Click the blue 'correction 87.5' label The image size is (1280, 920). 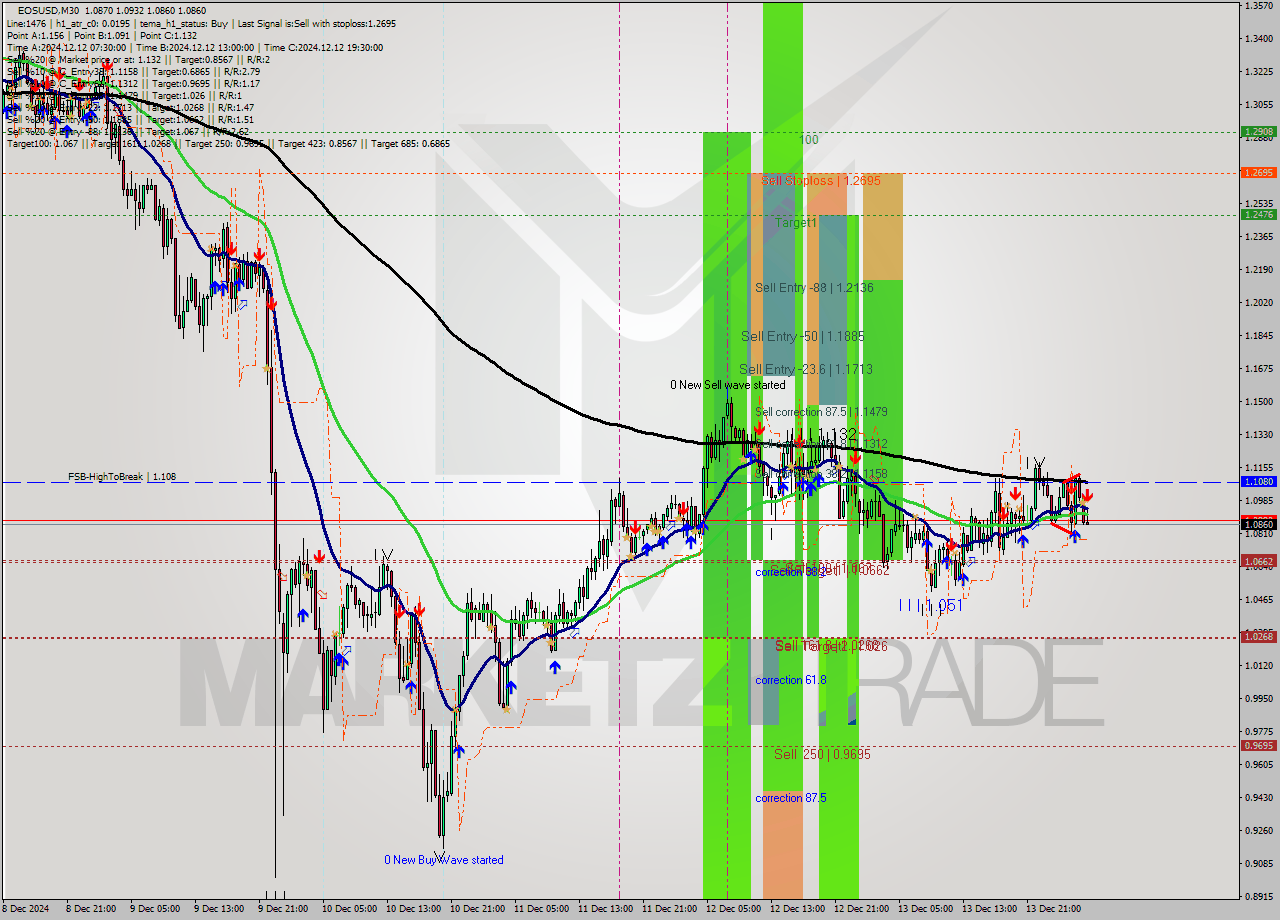coord(791,798)
